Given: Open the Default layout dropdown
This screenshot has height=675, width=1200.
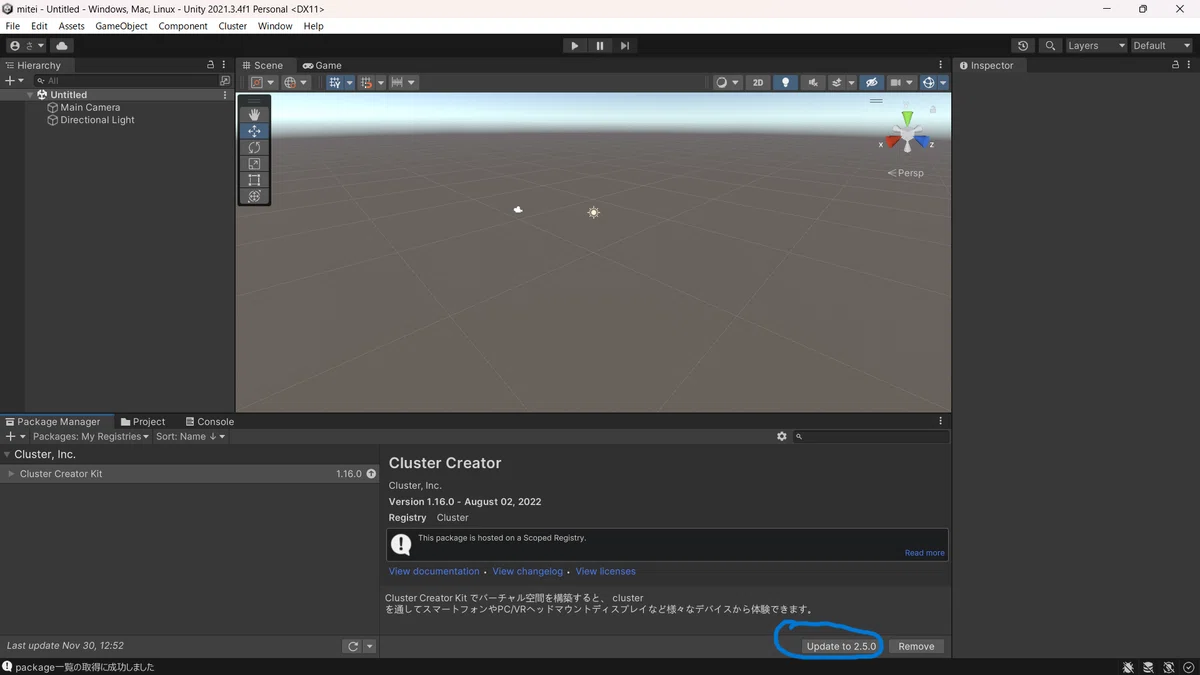Looking at the screenshot, I should point(1162,46).
